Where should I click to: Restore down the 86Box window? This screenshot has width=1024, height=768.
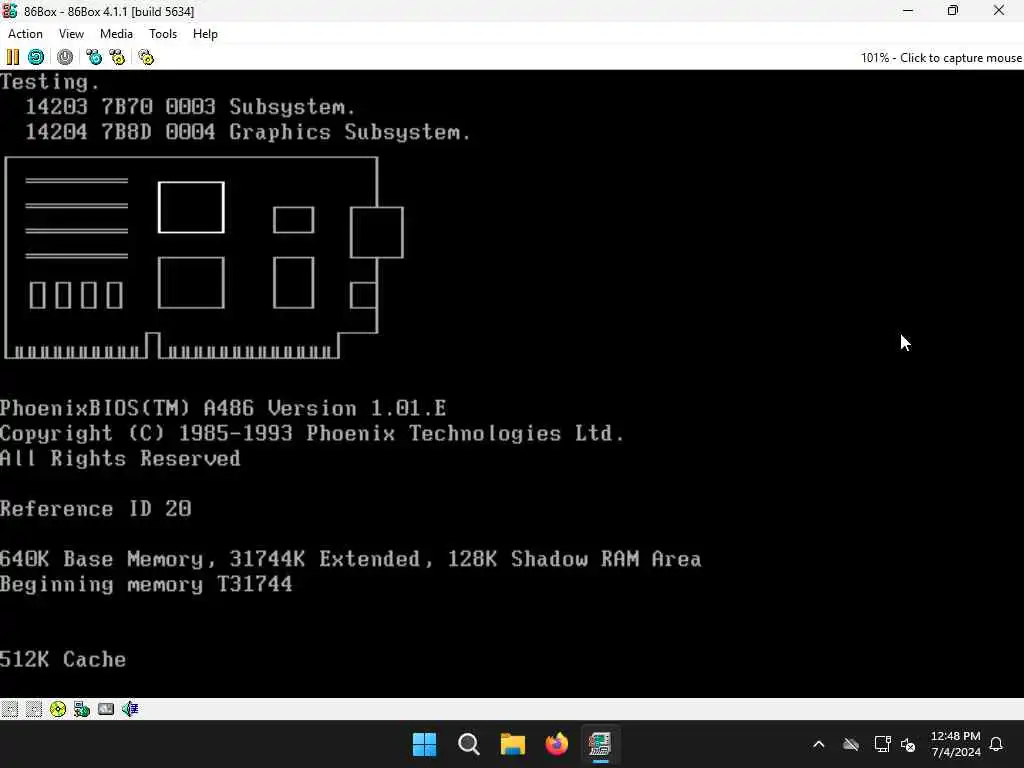click(x=953, y=11)
